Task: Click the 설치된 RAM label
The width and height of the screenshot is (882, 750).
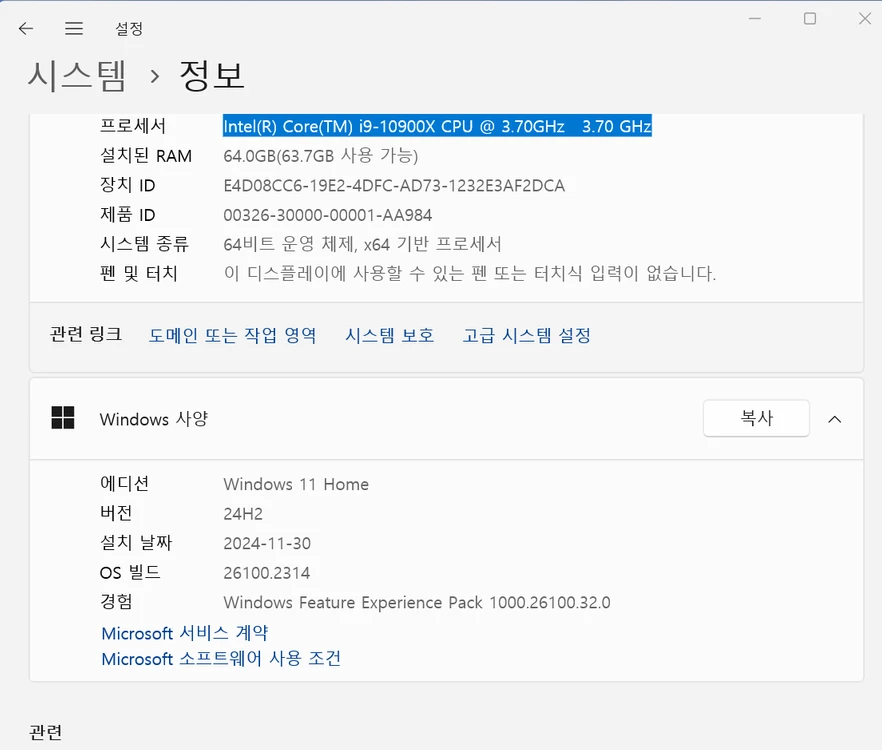Action: click(x=146, y=155)
